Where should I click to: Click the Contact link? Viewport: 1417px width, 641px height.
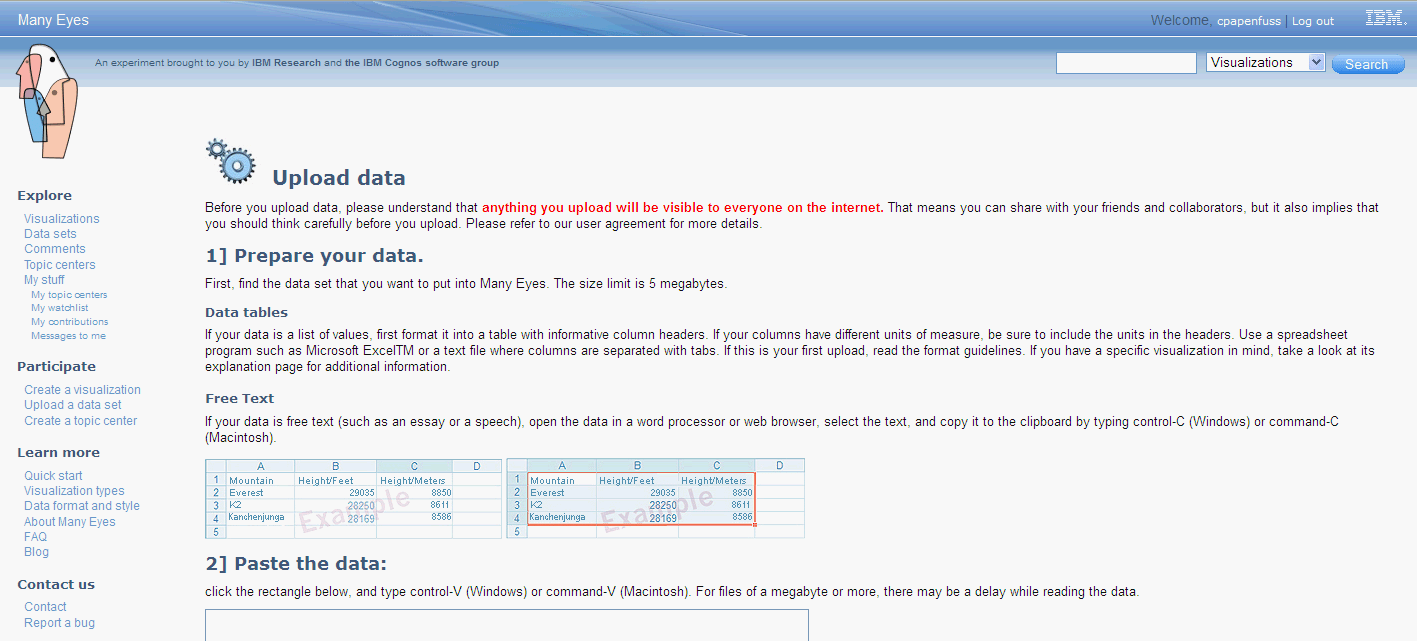tap(46, 607)
